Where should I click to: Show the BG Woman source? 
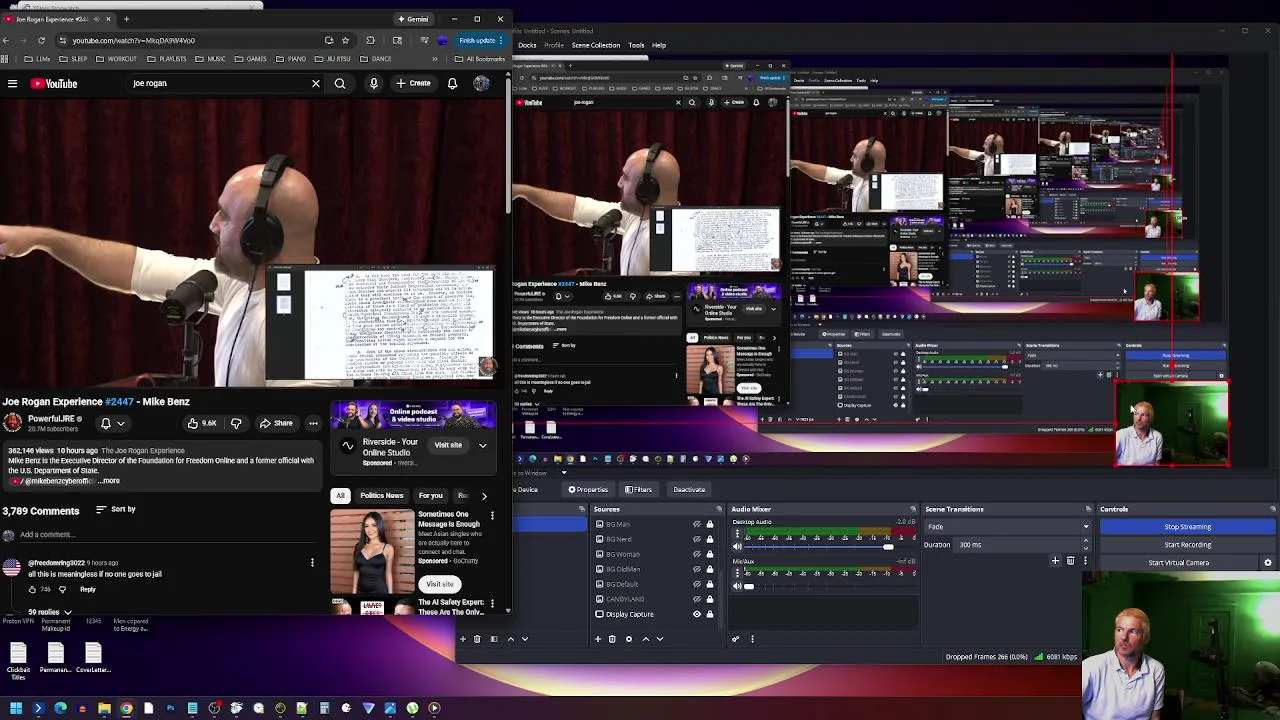click(697, 554)
